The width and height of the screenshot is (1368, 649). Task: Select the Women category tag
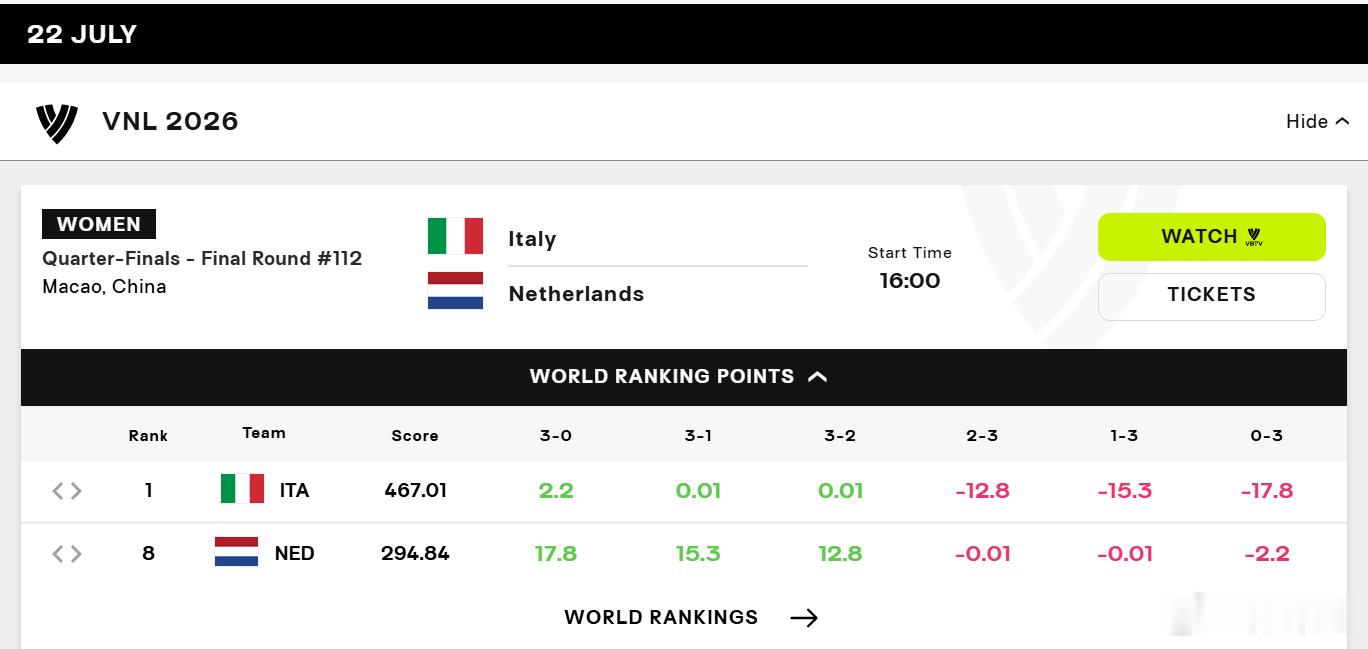pyautogui.click(x=99, y=224)
